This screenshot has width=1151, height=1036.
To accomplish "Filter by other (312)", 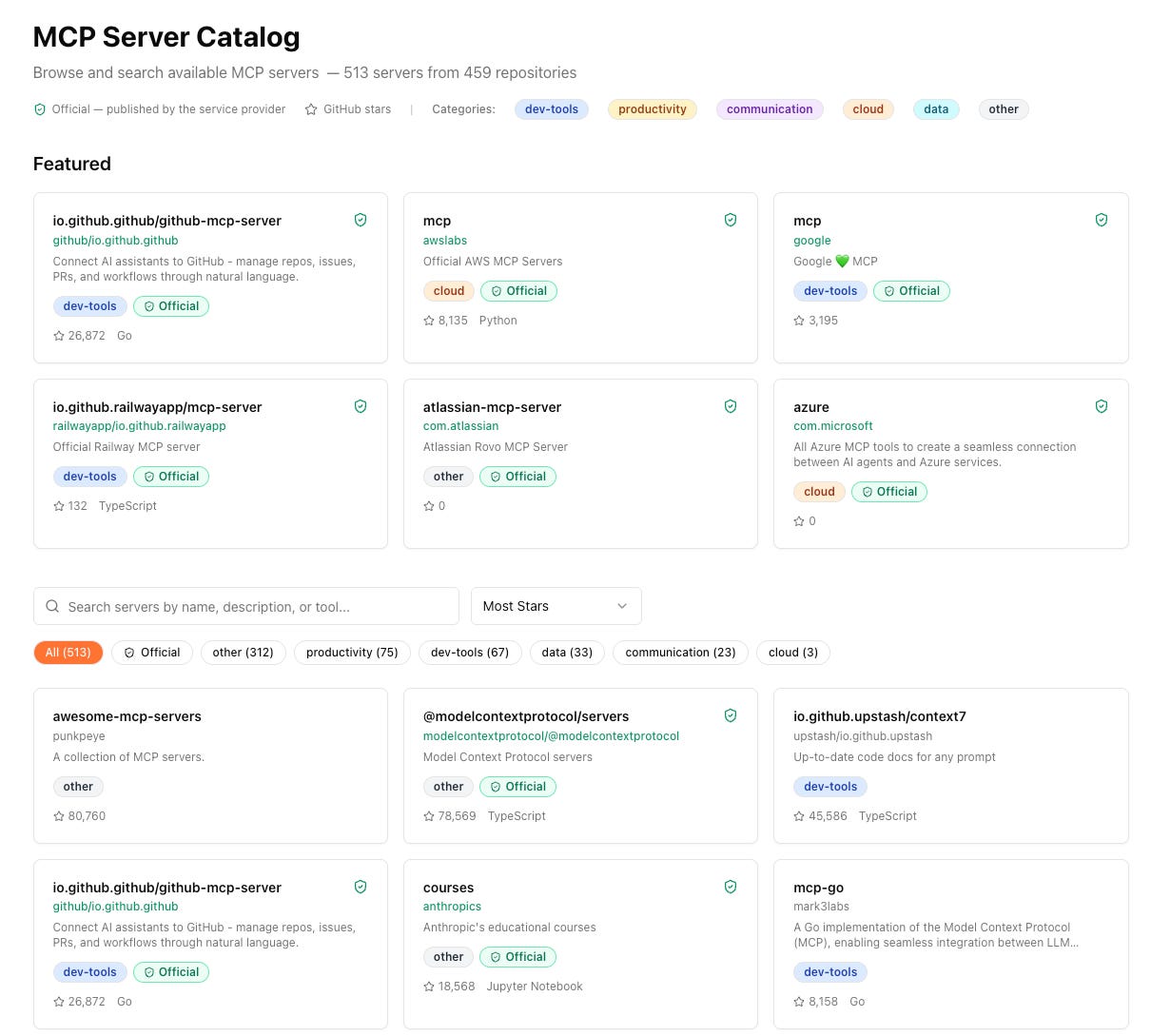I will click(244, 653).
